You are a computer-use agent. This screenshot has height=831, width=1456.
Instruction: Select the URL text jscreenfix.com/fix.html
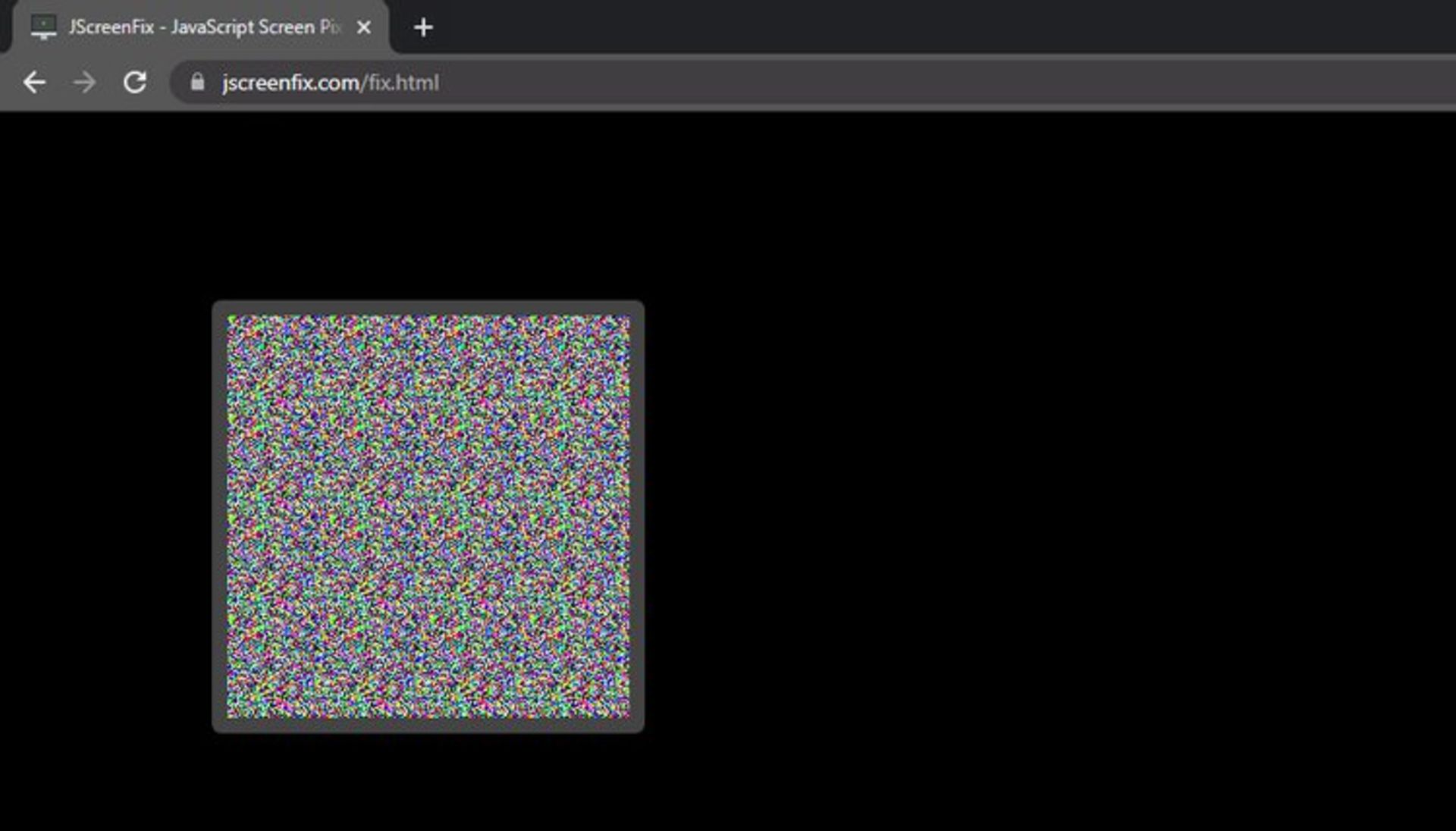[x=330, y=83]
